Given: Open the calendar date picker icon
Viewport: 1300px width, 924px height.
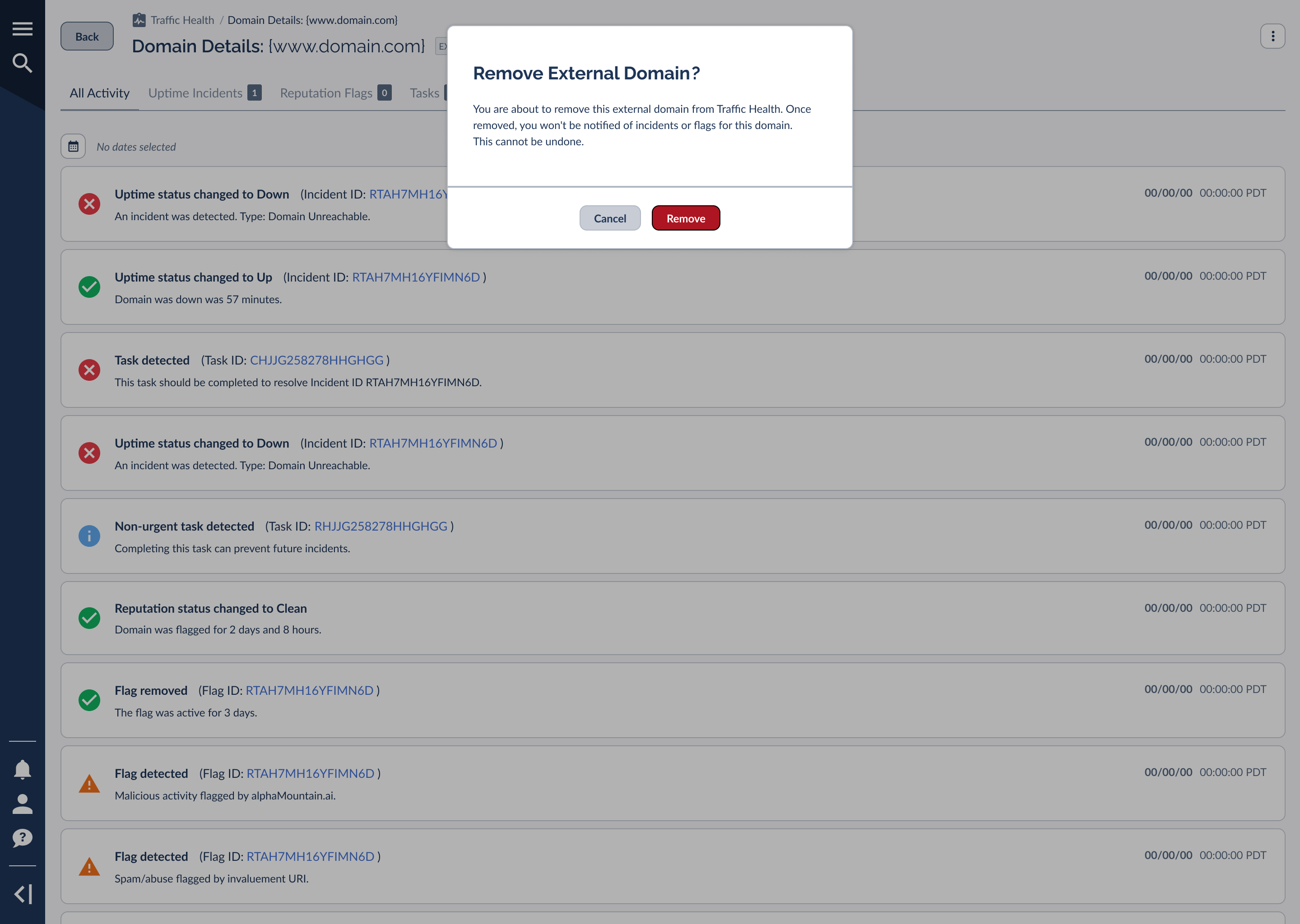Looking at the screenshot, I should click(x=74, y=146).
